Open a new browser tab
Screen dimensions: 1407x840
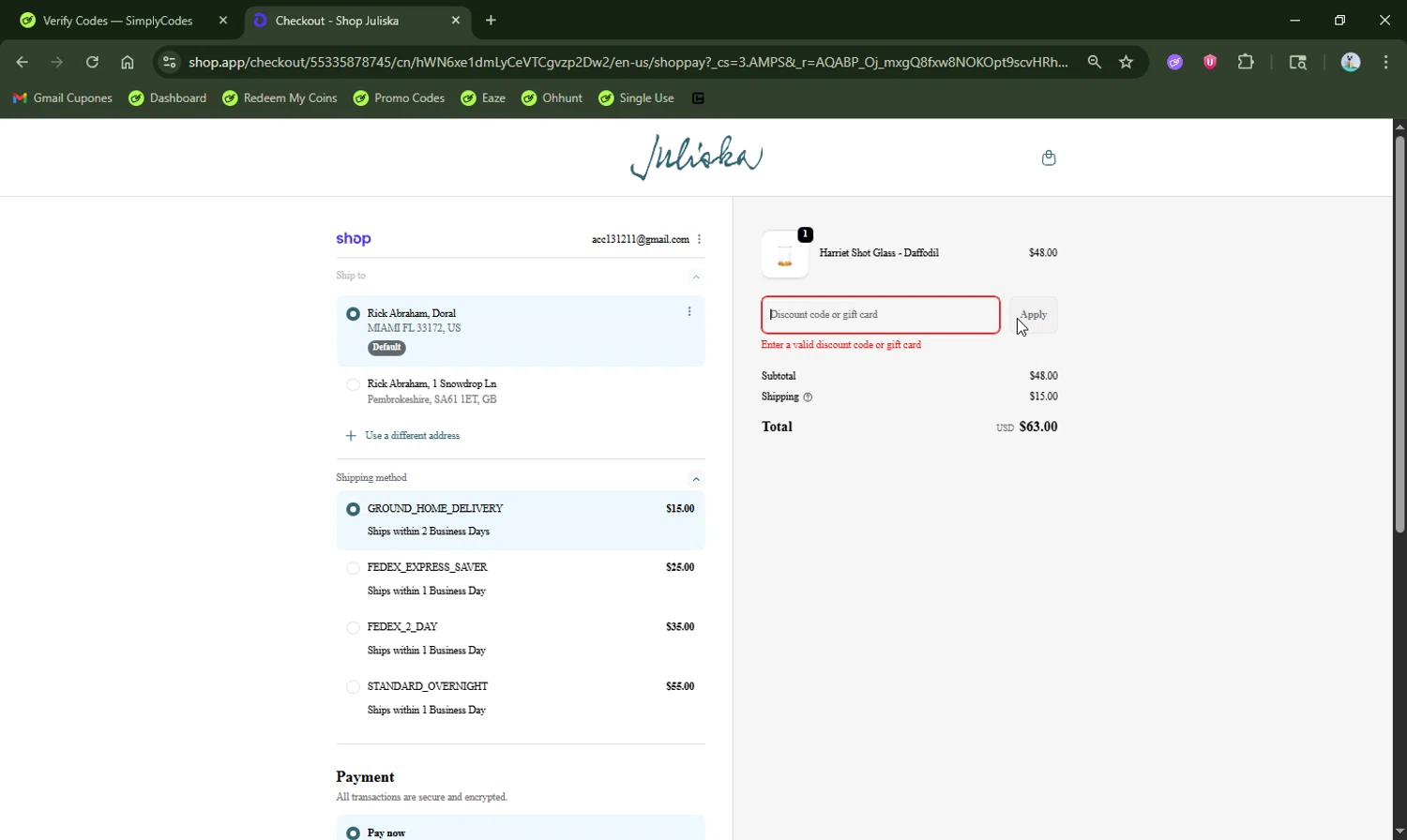(x=491, y=20)
